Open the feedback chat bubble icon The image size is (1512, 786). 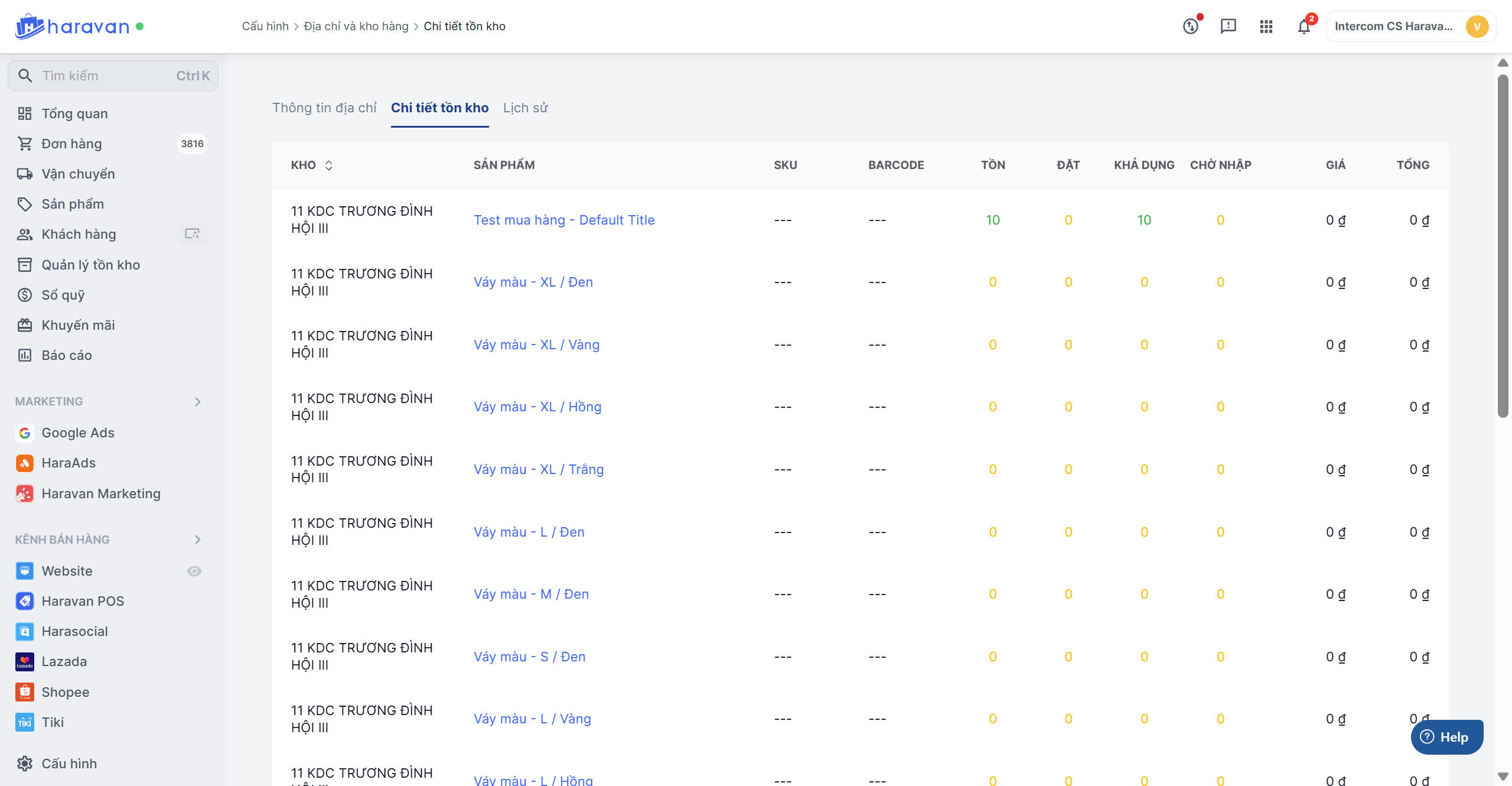pyautogui.click(x=1228, y=27)
